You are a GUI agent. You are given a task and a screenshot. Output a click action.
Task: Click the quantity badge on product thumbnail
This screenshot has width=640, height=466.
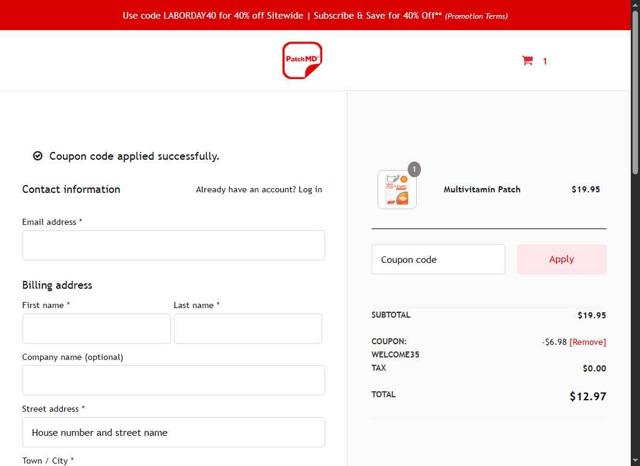[414, 169]
